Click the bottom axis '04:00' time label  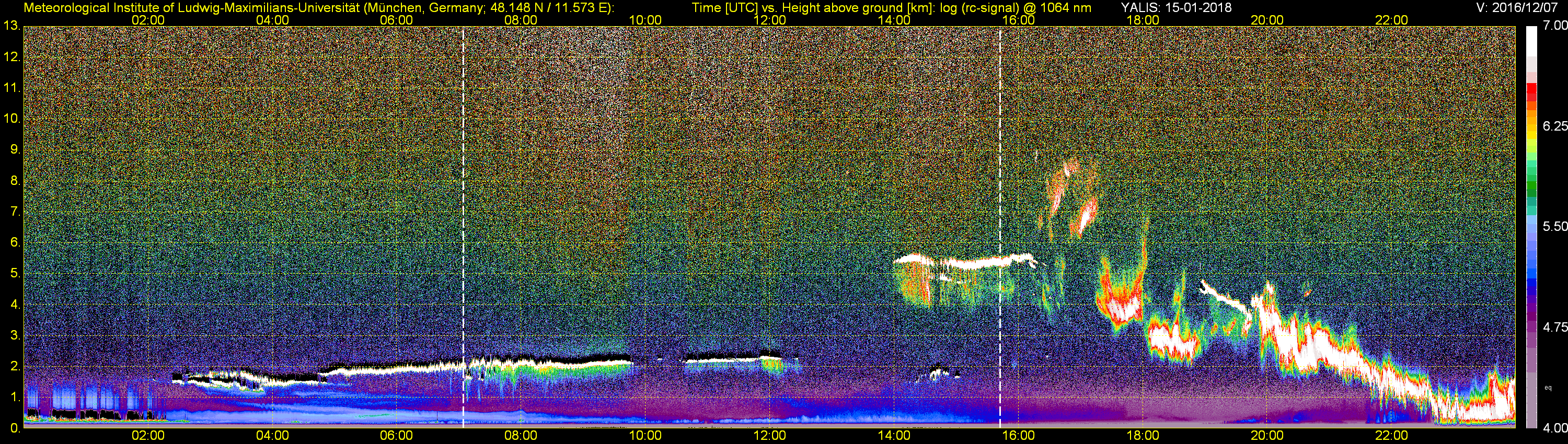click(272, 436)
